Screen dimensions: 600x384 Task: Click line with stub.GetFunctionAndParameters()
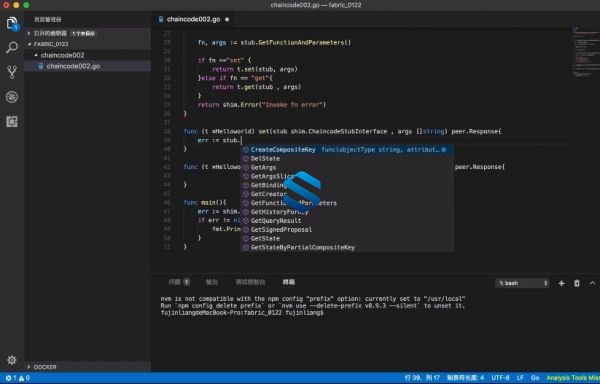click(274, 43)
